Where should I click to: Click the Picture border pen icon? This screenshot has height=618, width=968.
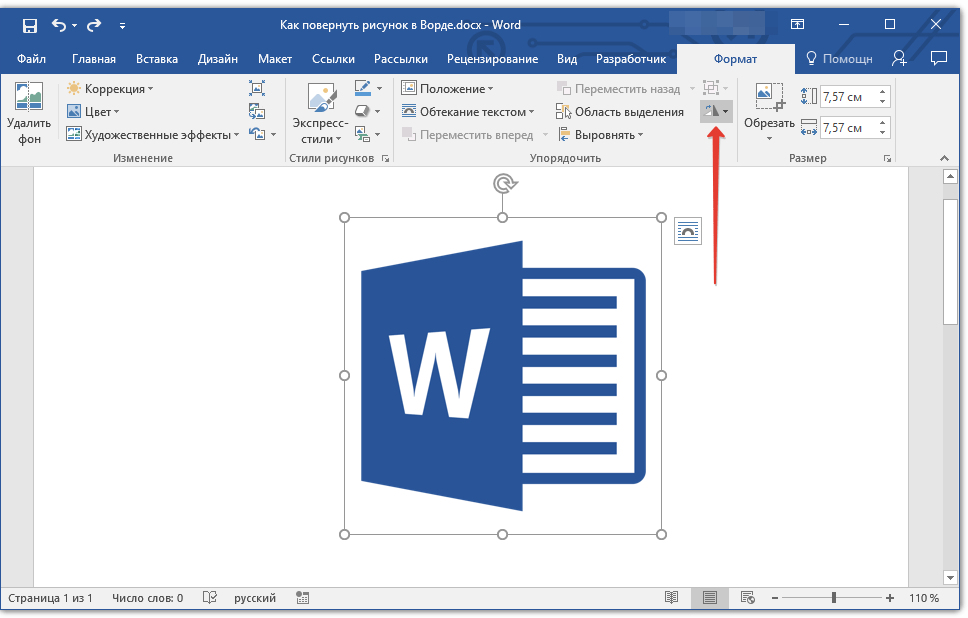click(362, 89)
